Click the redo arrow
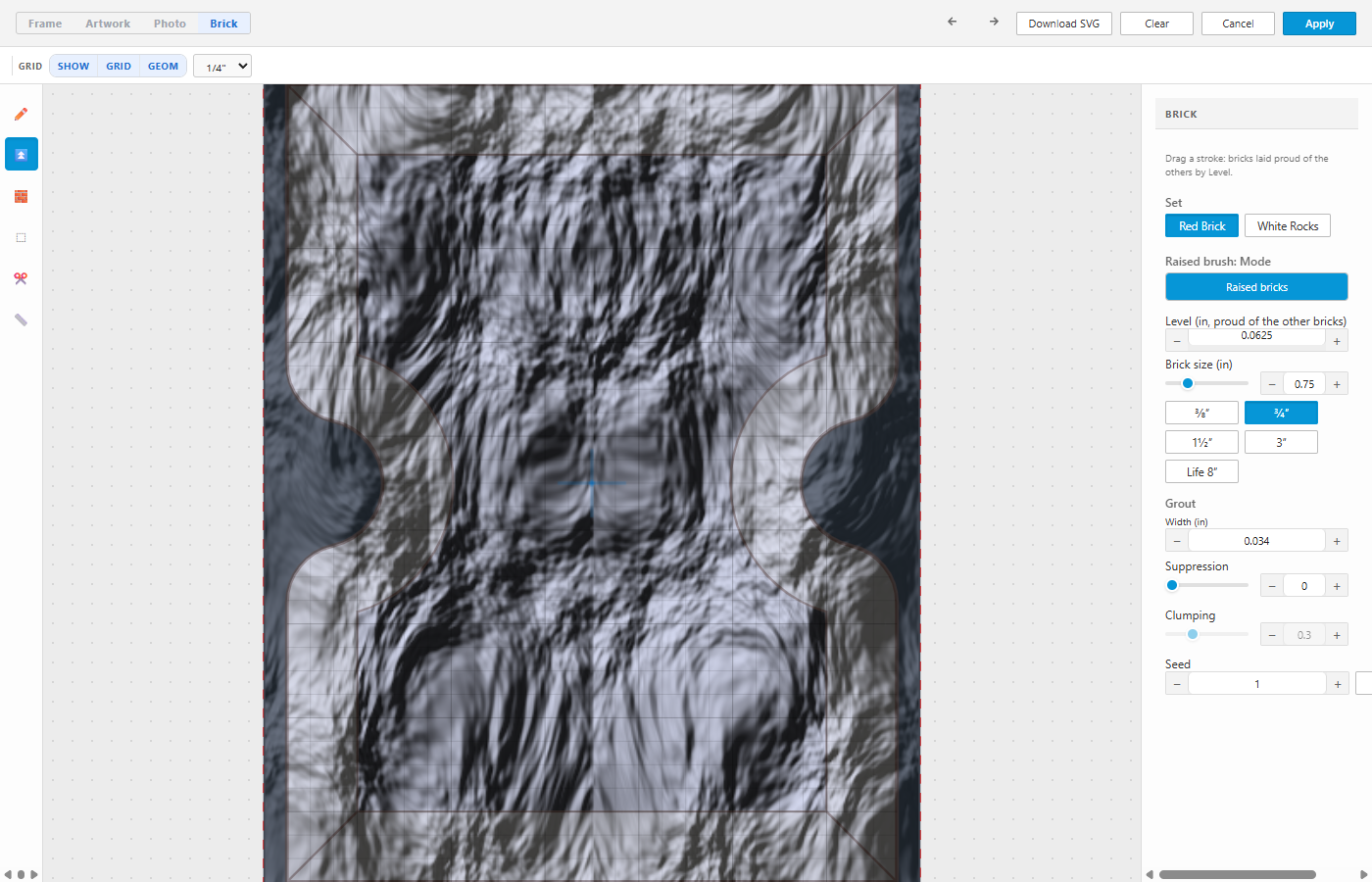Image resolution: width=1372 pixels, height=882 pixels. [994, 22]
